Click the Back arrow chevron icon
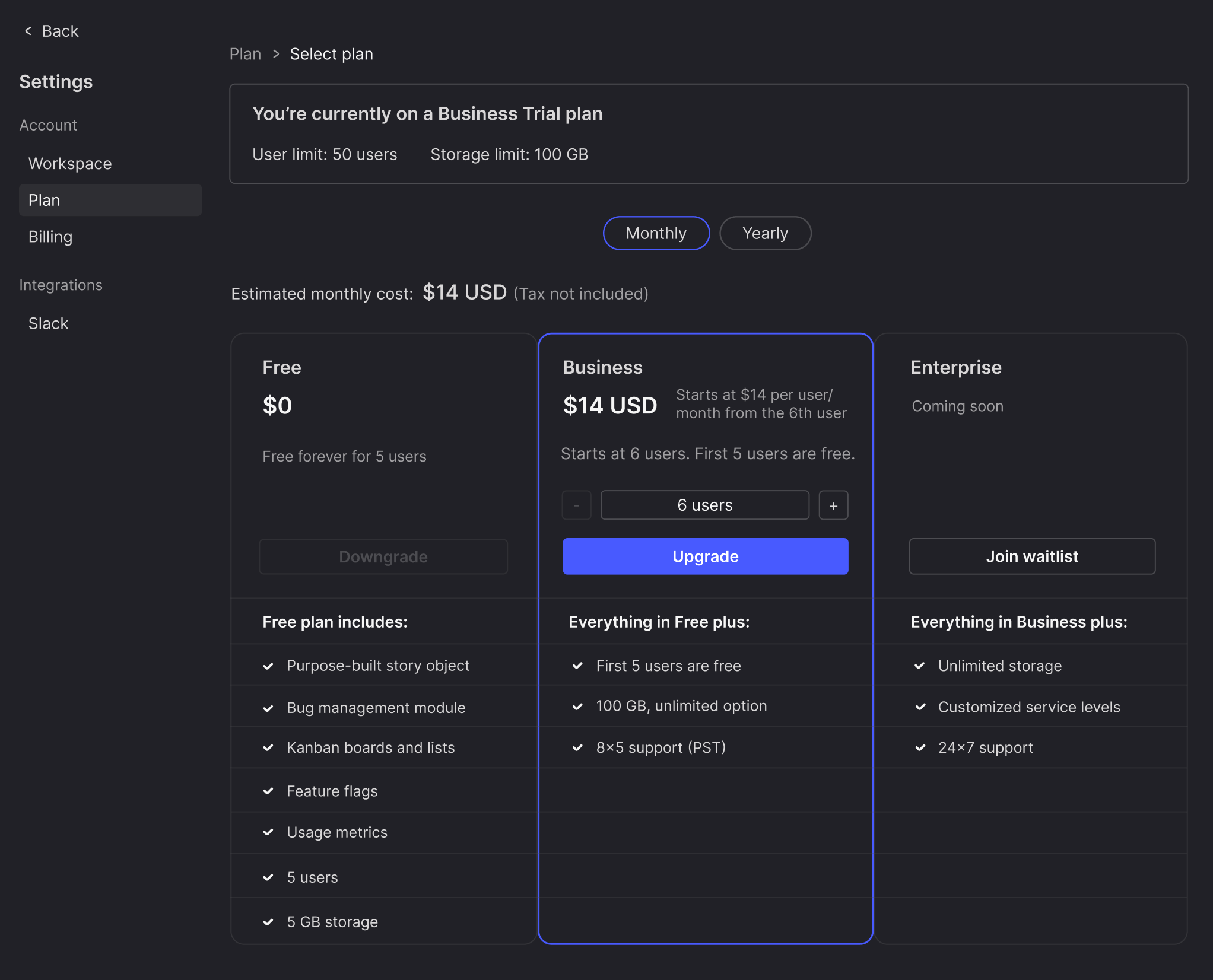This screenshot has height=980, width=1213. click(x=28, y=31)
